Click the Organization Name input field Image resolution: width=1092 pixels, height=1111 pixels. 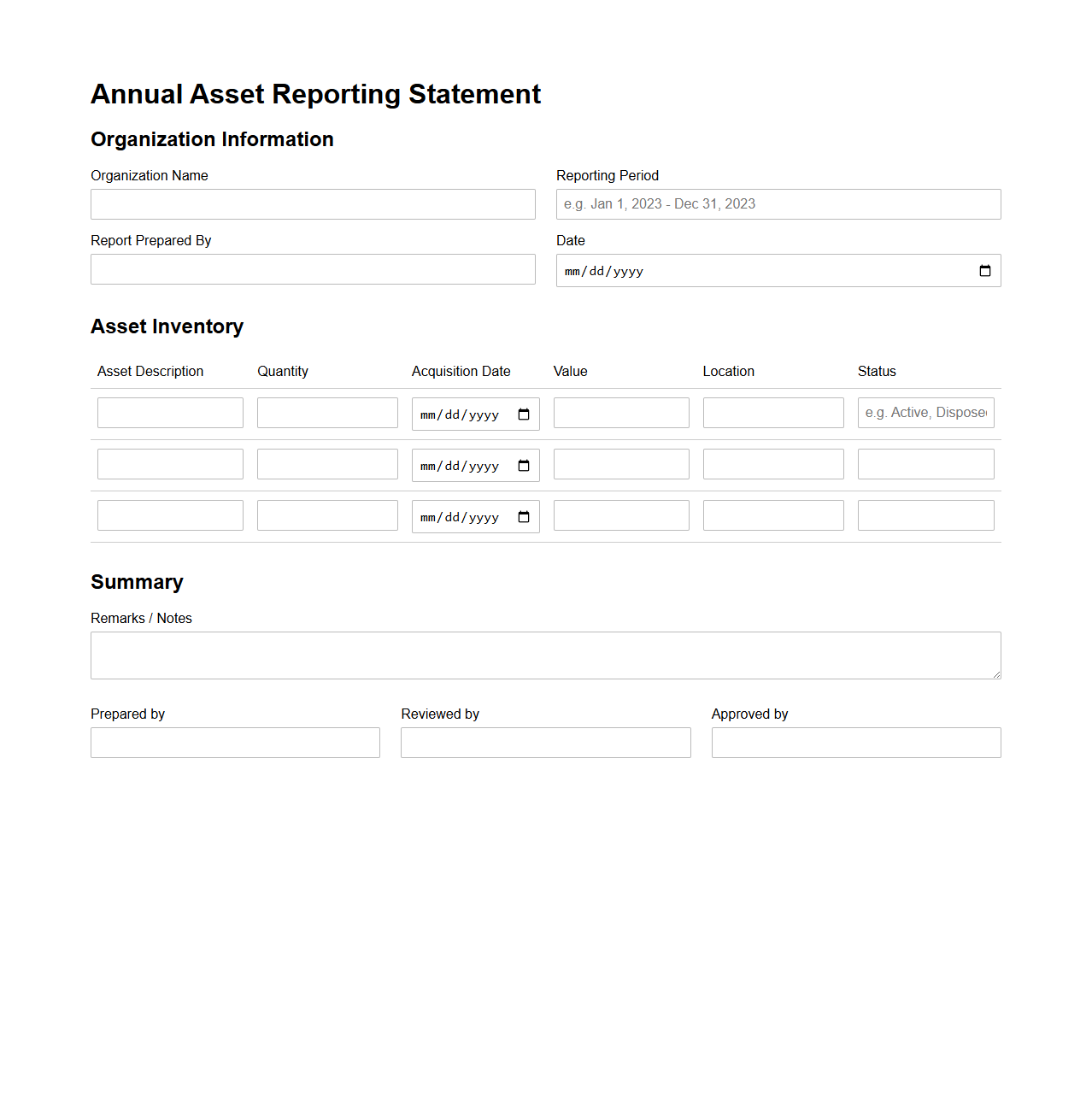pos(313,203)
